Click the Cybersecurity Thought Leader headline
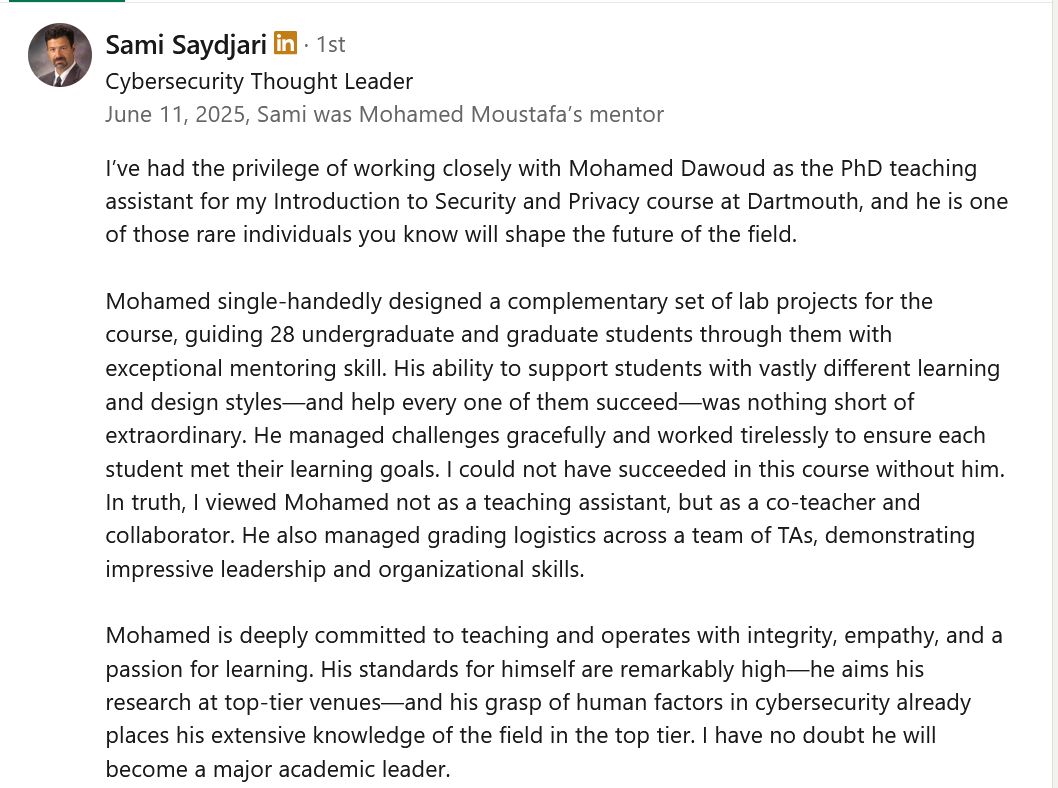Image resolution: width=1058 pixels, height=788 pixels. click(259, 81)
